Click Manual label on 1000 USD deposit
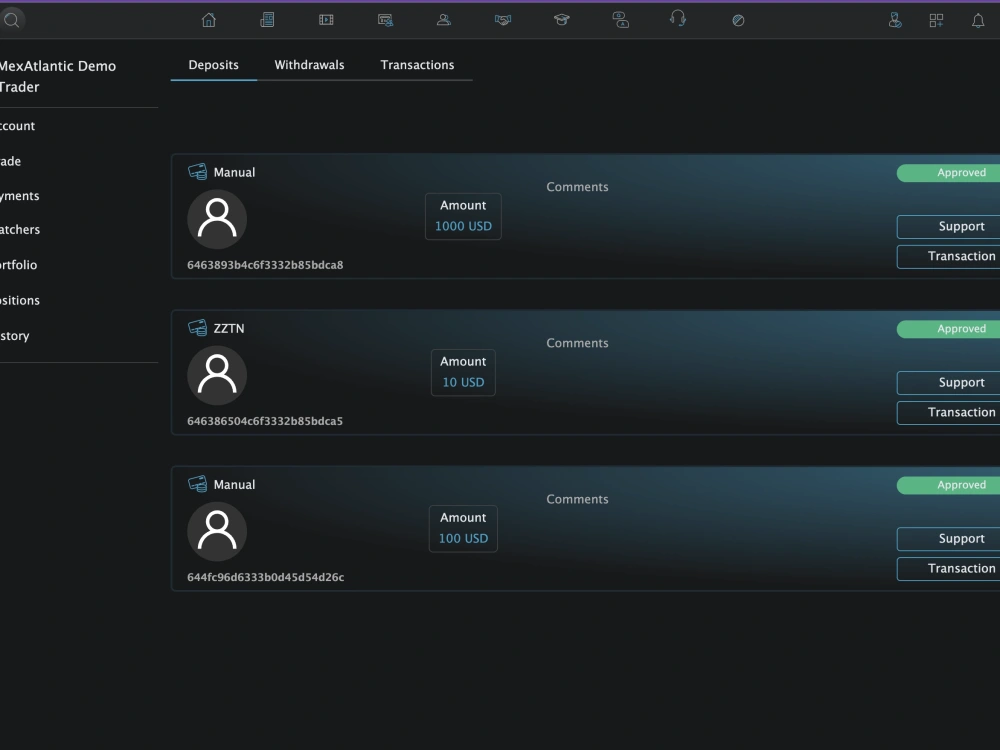The image size is (1000, 750). [234, 172]
